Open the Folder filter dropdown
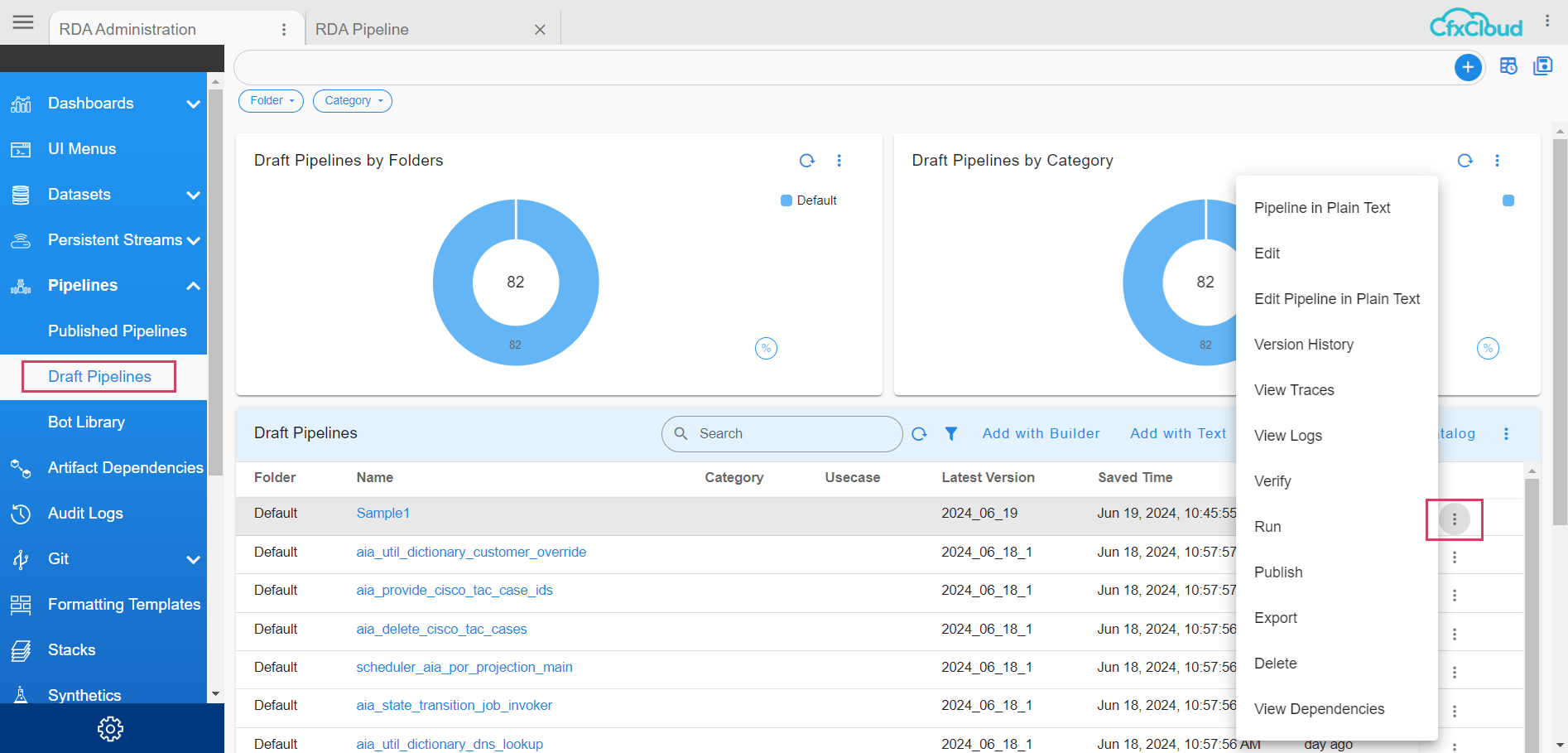1568x753 pixels. [271, 100]
